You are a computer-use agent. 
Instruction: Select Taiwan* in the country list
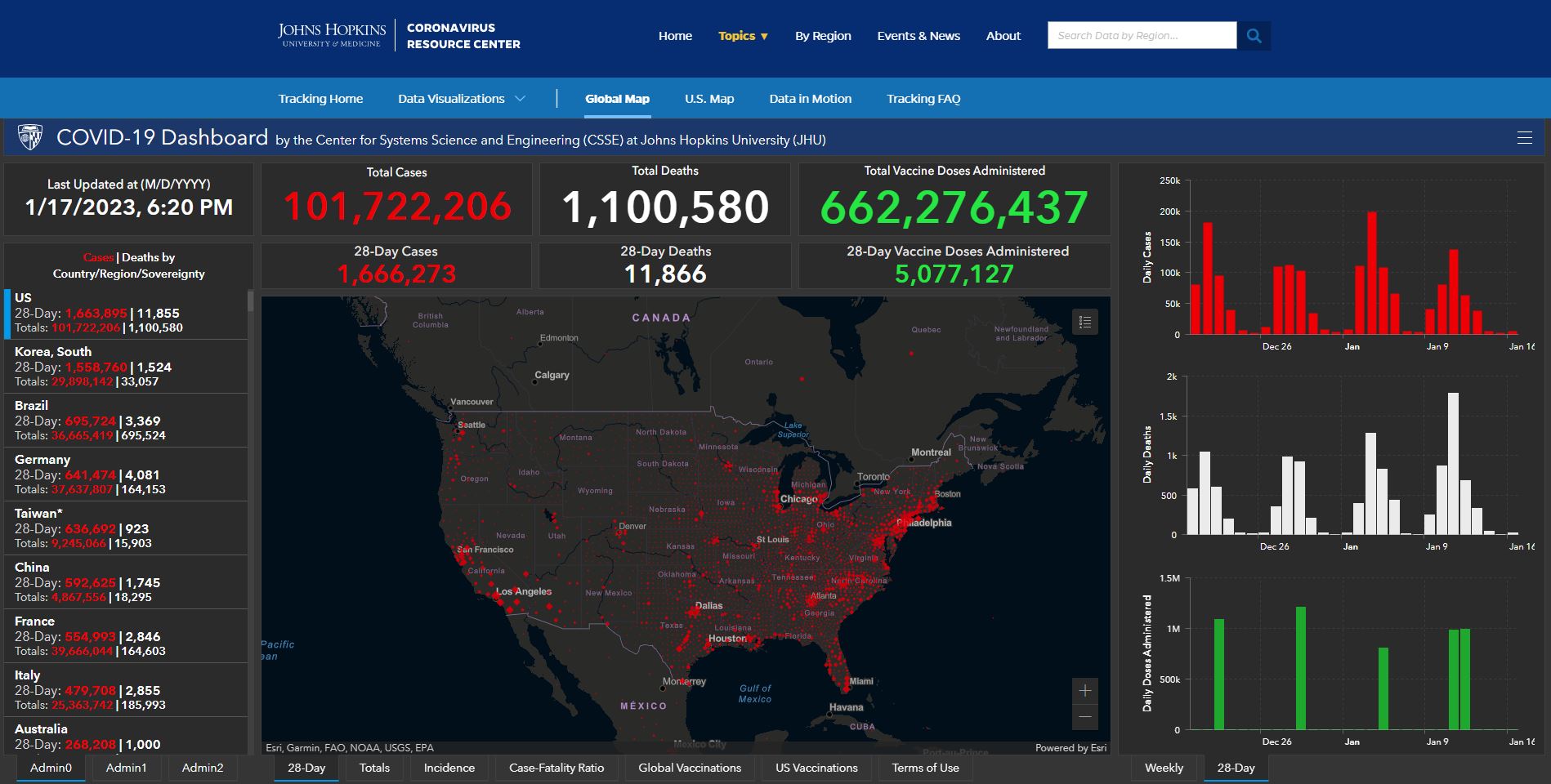(x=126, y=528)
